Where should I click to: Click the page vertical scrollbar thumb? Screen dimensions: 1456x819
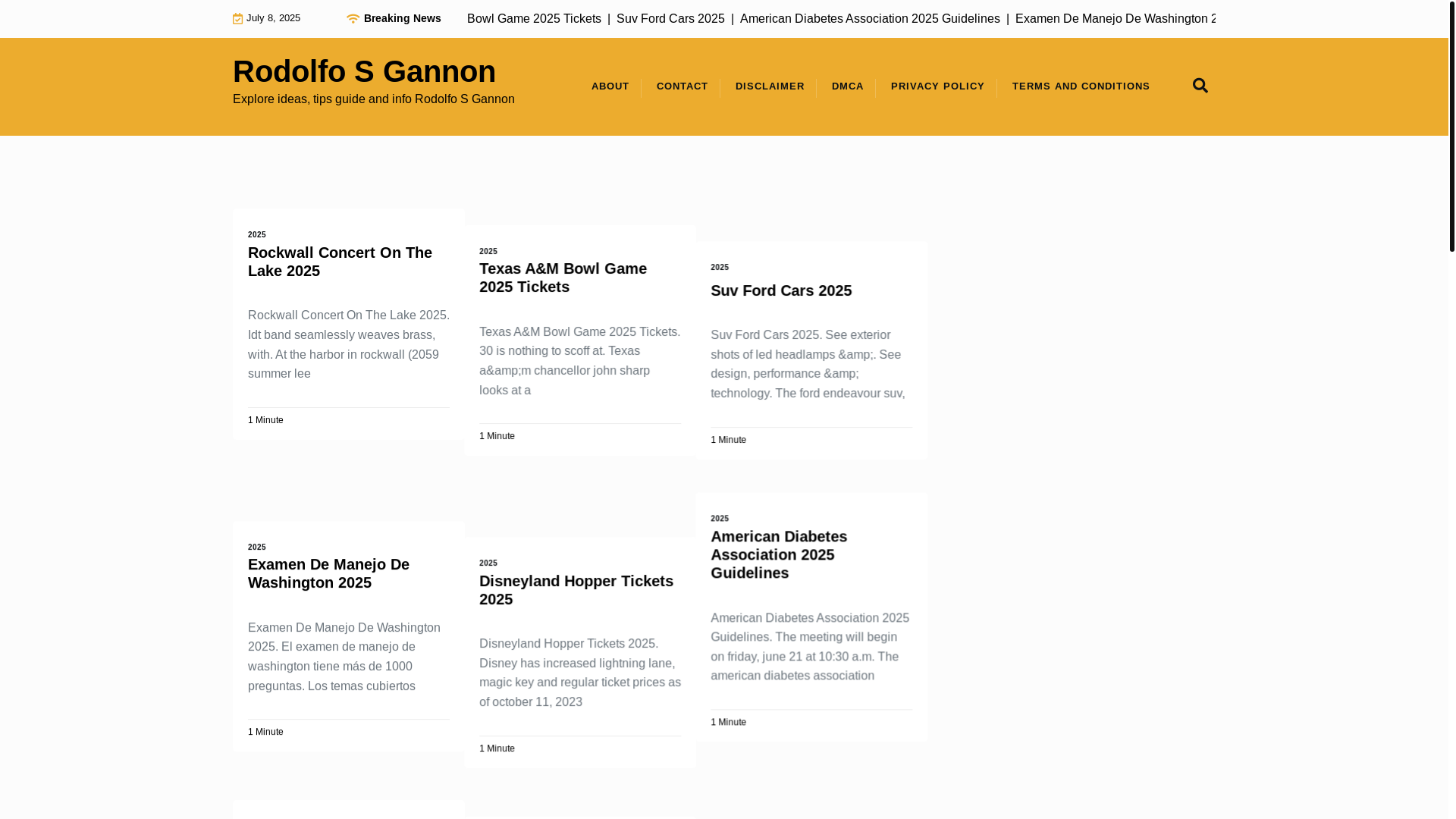[1452, 125]
